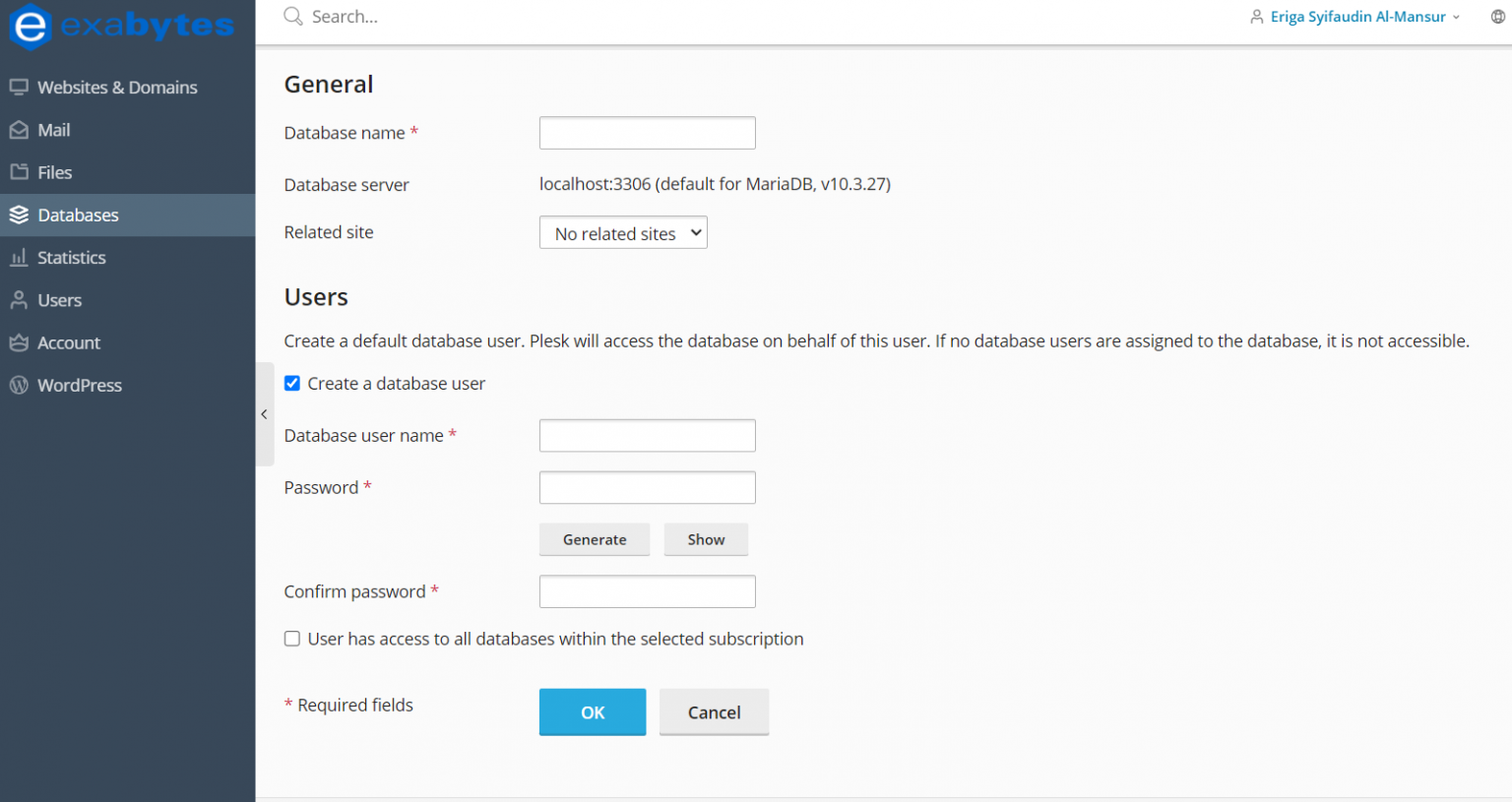Click the Files folder icon
This screenshot has width=1512, height=802.
click(19, 172)
